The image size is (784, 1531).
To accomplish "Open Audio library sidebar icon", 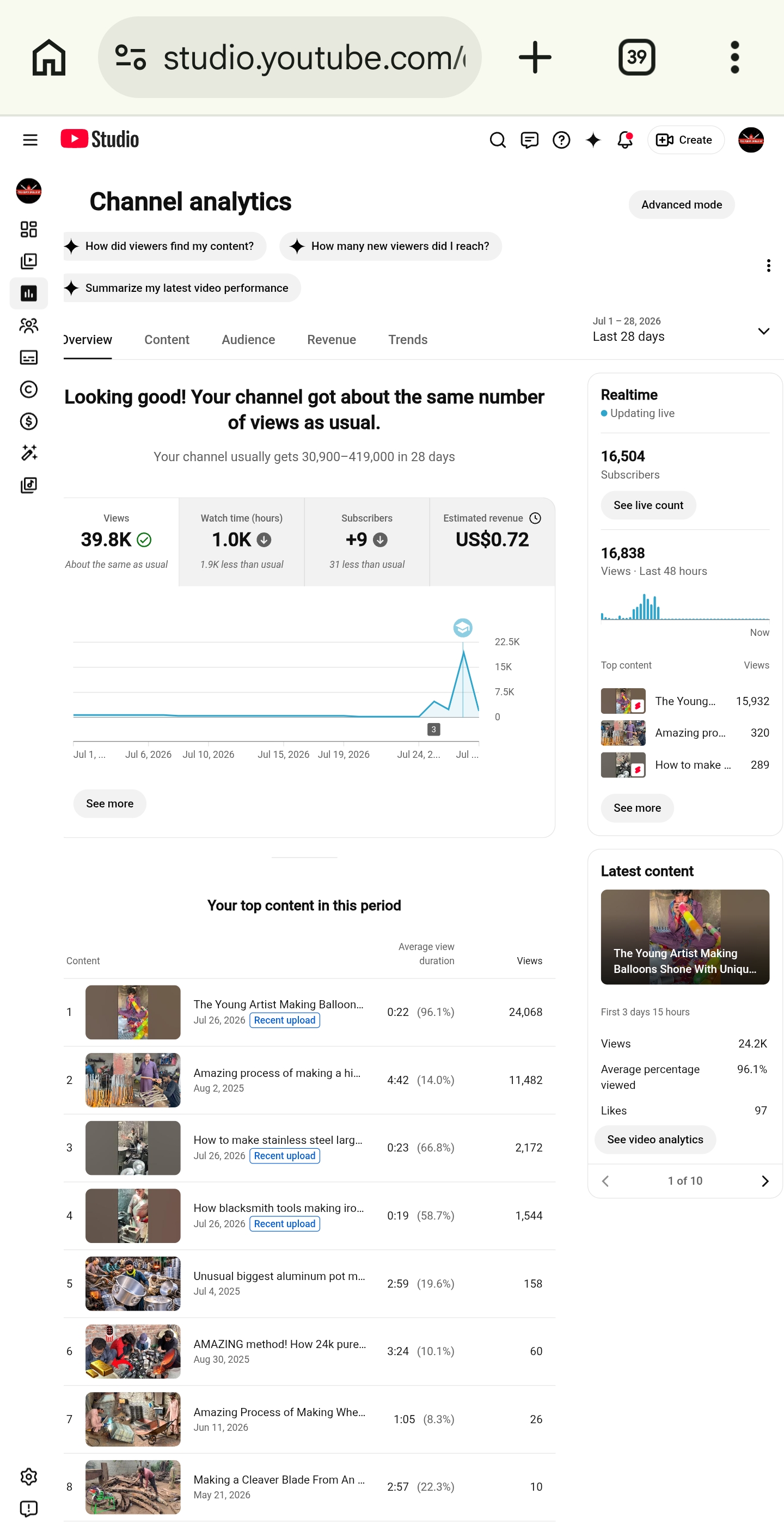I will (x=28, y=486).
